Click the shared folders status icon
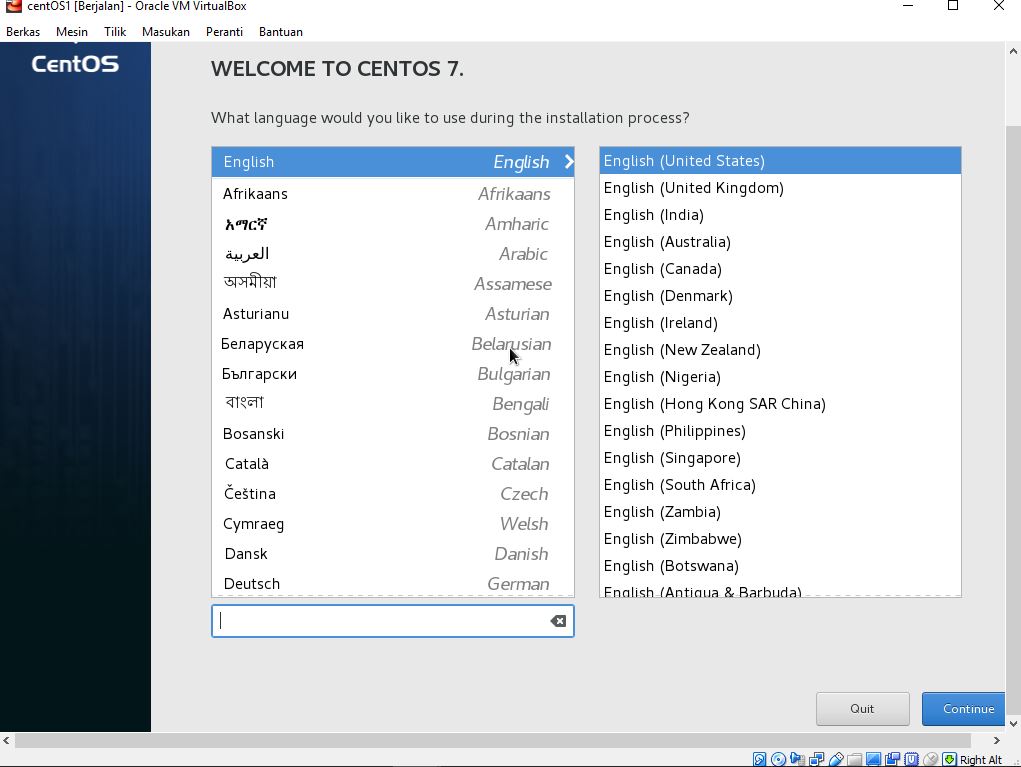This screenshot has width=1021, height=767. coord(855,759)
